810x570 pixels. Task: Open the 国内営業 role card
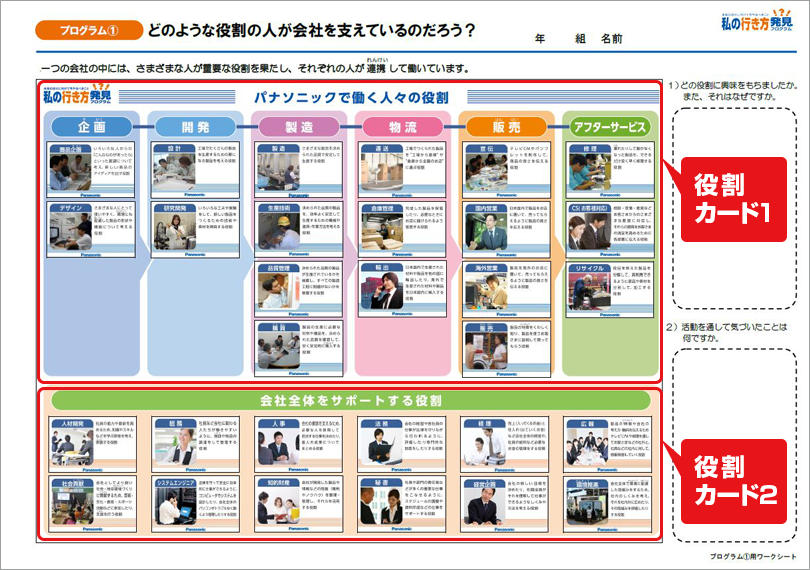506,229
